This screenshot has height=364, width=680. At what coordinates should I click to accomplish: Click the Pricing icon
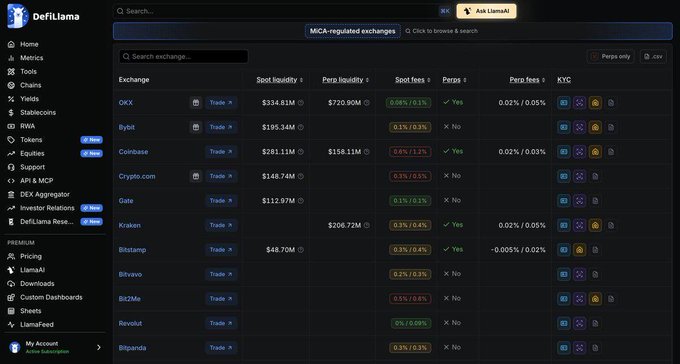click(x=11, y=256)
